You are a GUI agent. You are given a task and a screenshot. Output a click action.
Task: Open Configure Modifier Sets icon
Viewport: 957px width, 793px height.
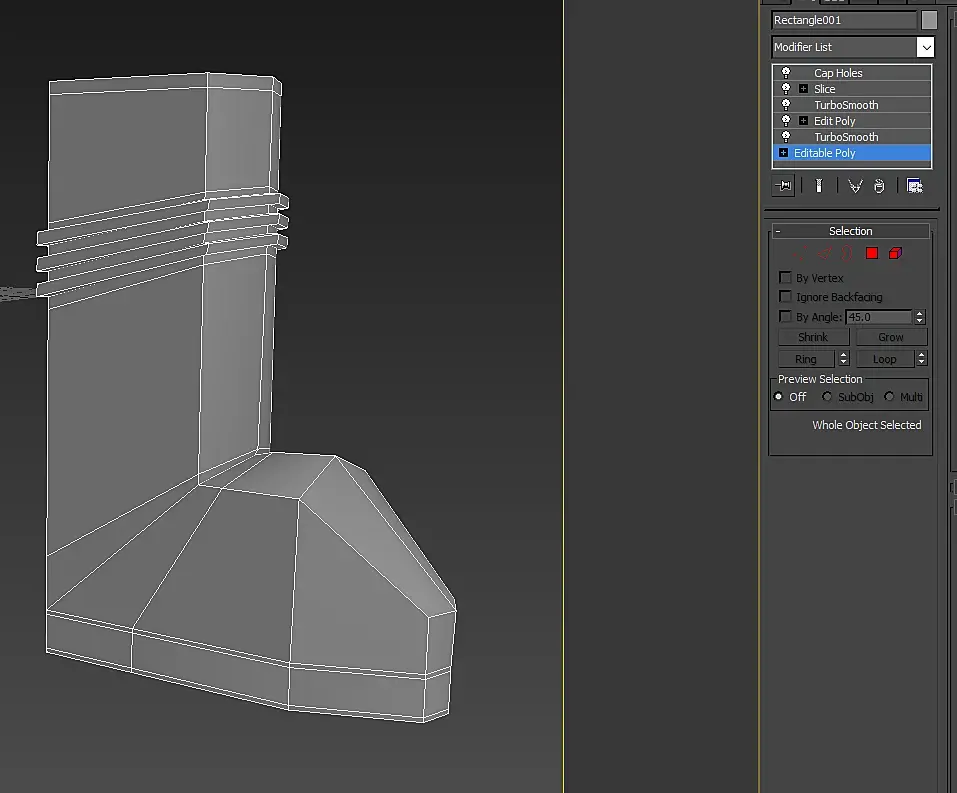point(914,186)
